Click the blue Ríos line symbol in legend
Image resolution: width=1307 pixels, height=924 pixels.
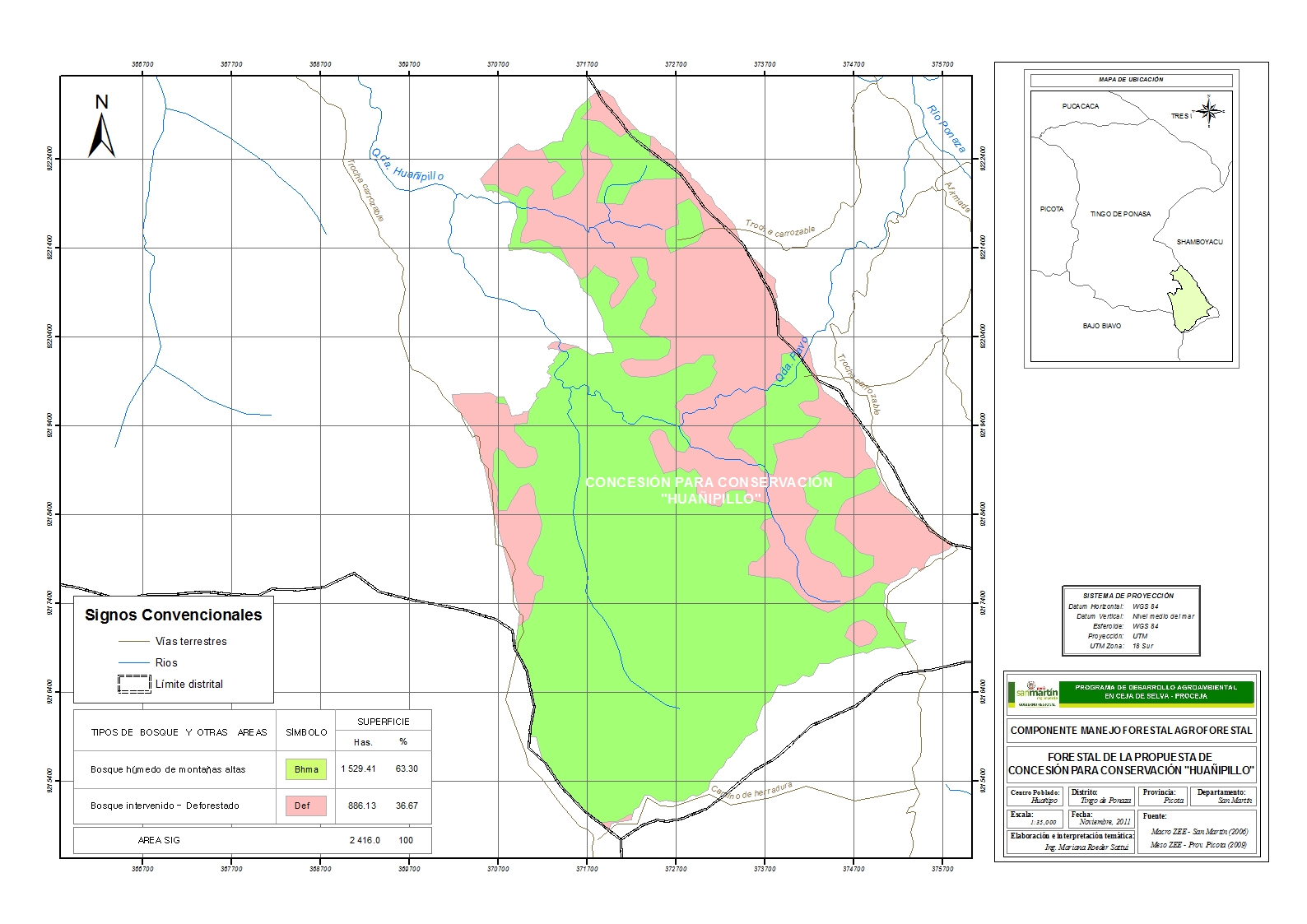tap(134, 662)
